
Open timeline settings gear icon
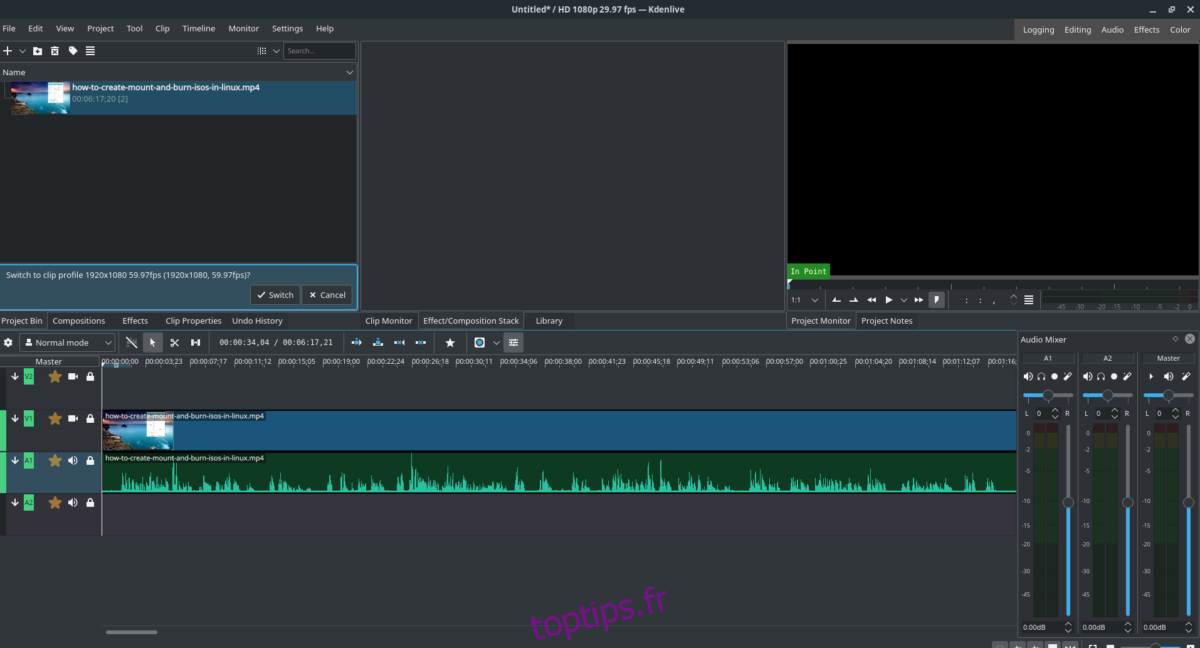pos(8,342)
